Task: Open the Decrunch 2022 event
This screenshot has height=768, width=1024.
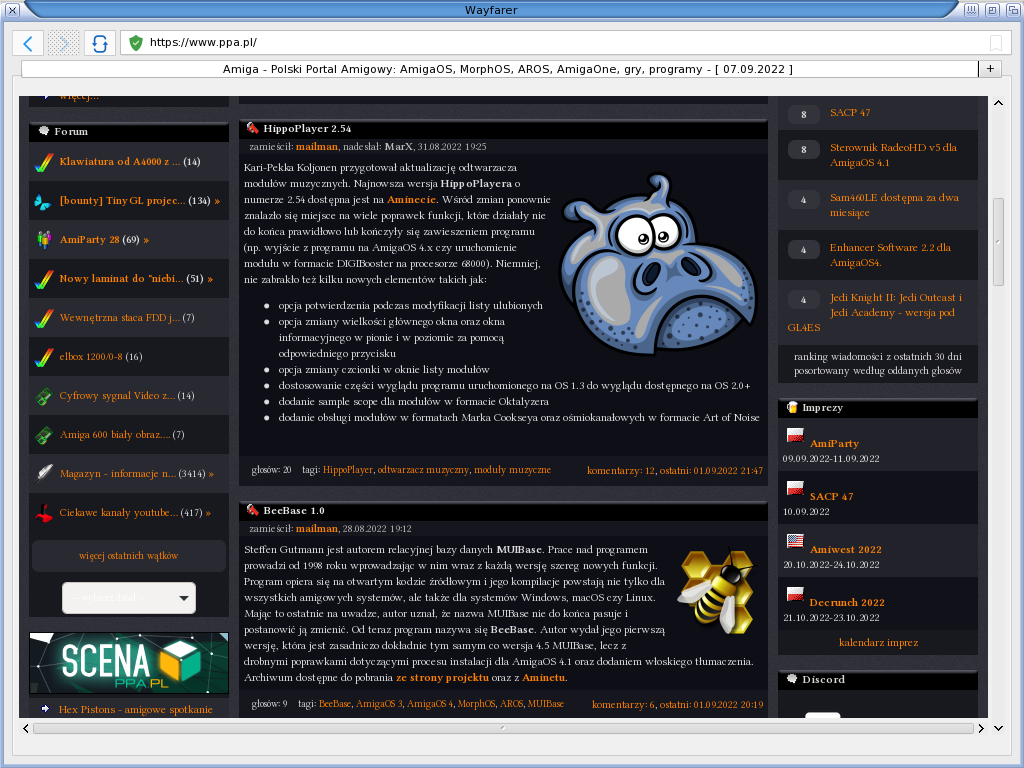Action: (x=846, y=603)
